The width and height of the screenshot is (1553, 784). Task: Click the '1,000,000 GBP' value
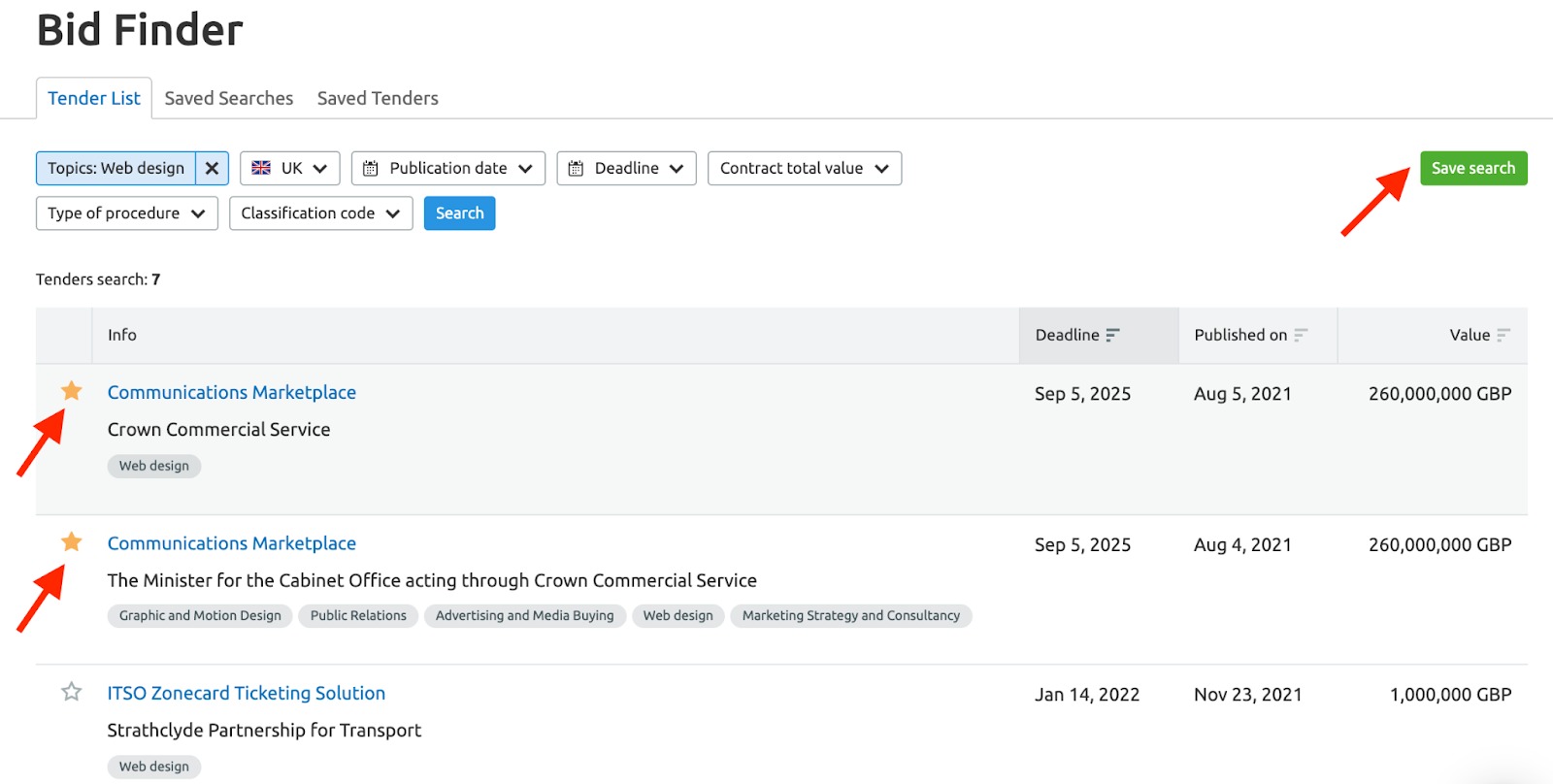pos(1451,695)
